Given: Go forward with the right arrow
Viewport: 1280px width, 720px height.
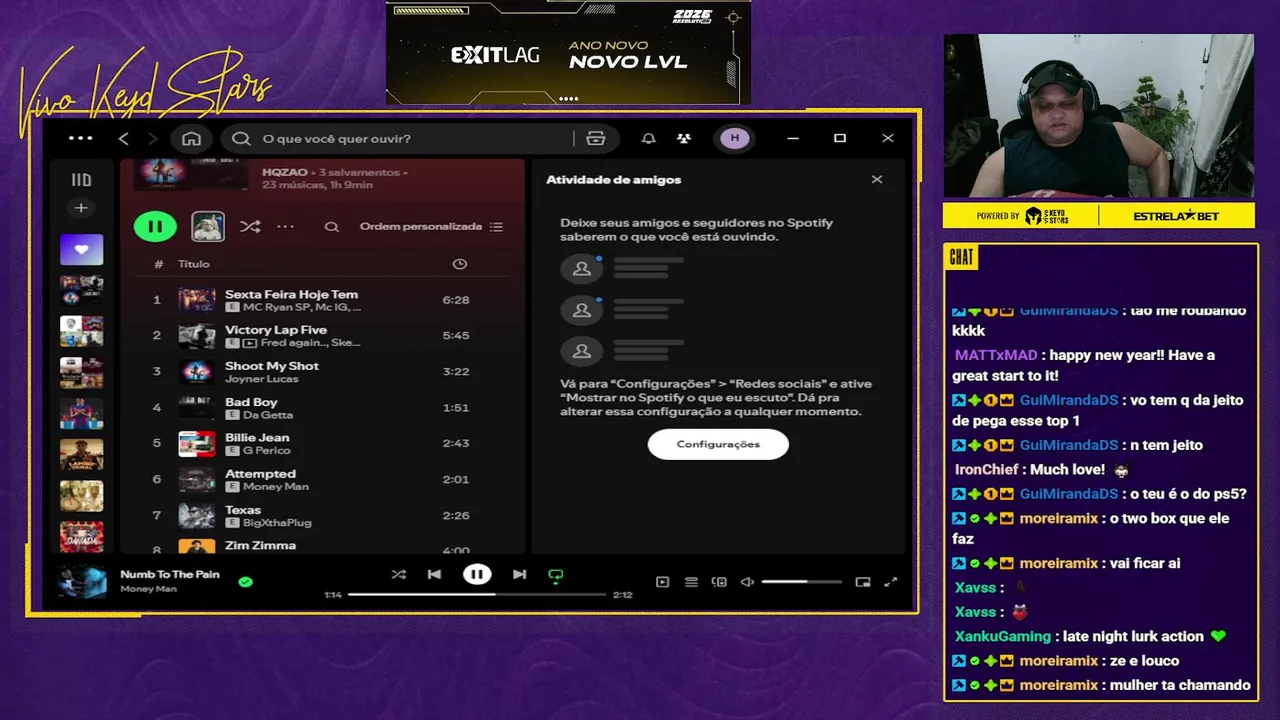Looking at the screenshot, I should coord(152,138).
